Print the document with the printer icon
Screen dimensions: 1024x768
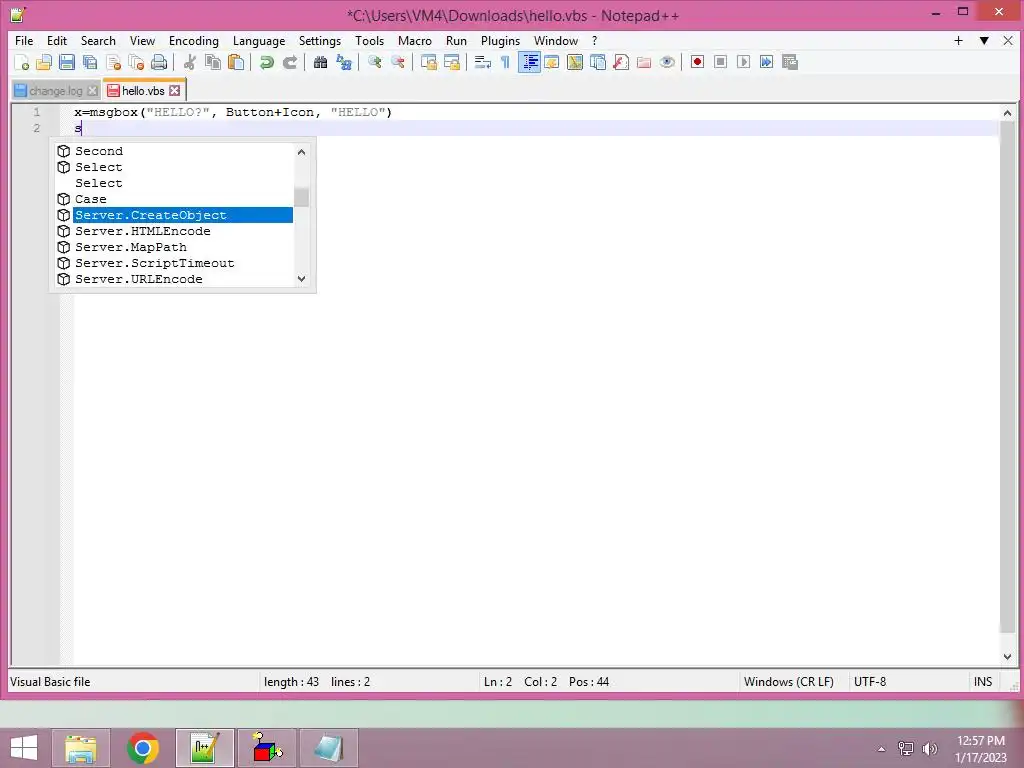tap(159, 62)
